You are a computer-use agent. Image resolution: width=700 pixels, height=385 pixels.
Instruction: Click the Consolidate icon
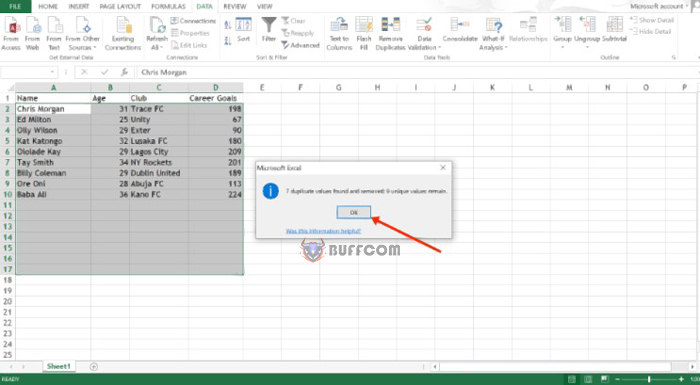click(x=459, y=25)
